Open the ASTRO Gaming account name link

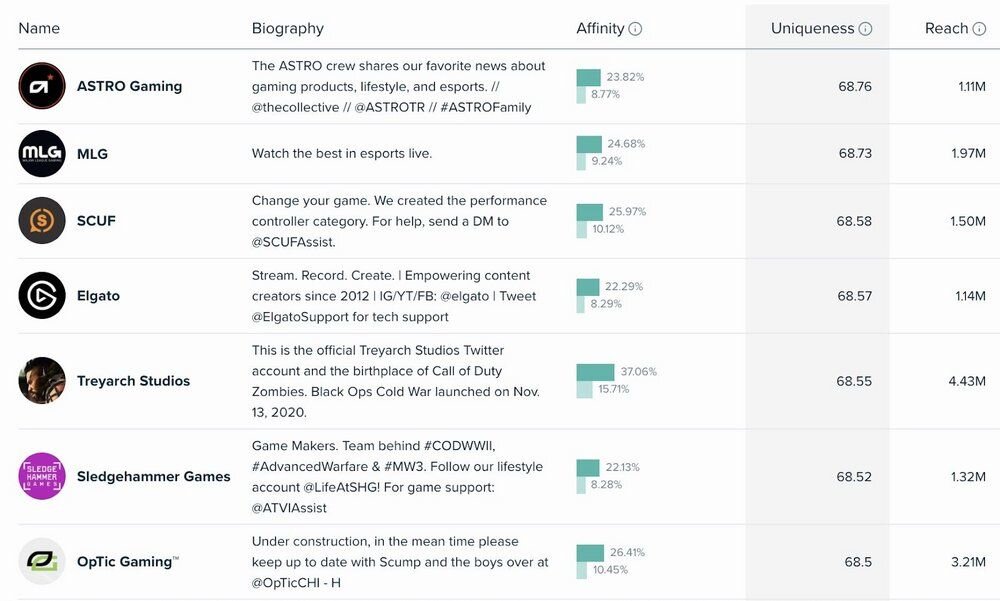point(129,86)
